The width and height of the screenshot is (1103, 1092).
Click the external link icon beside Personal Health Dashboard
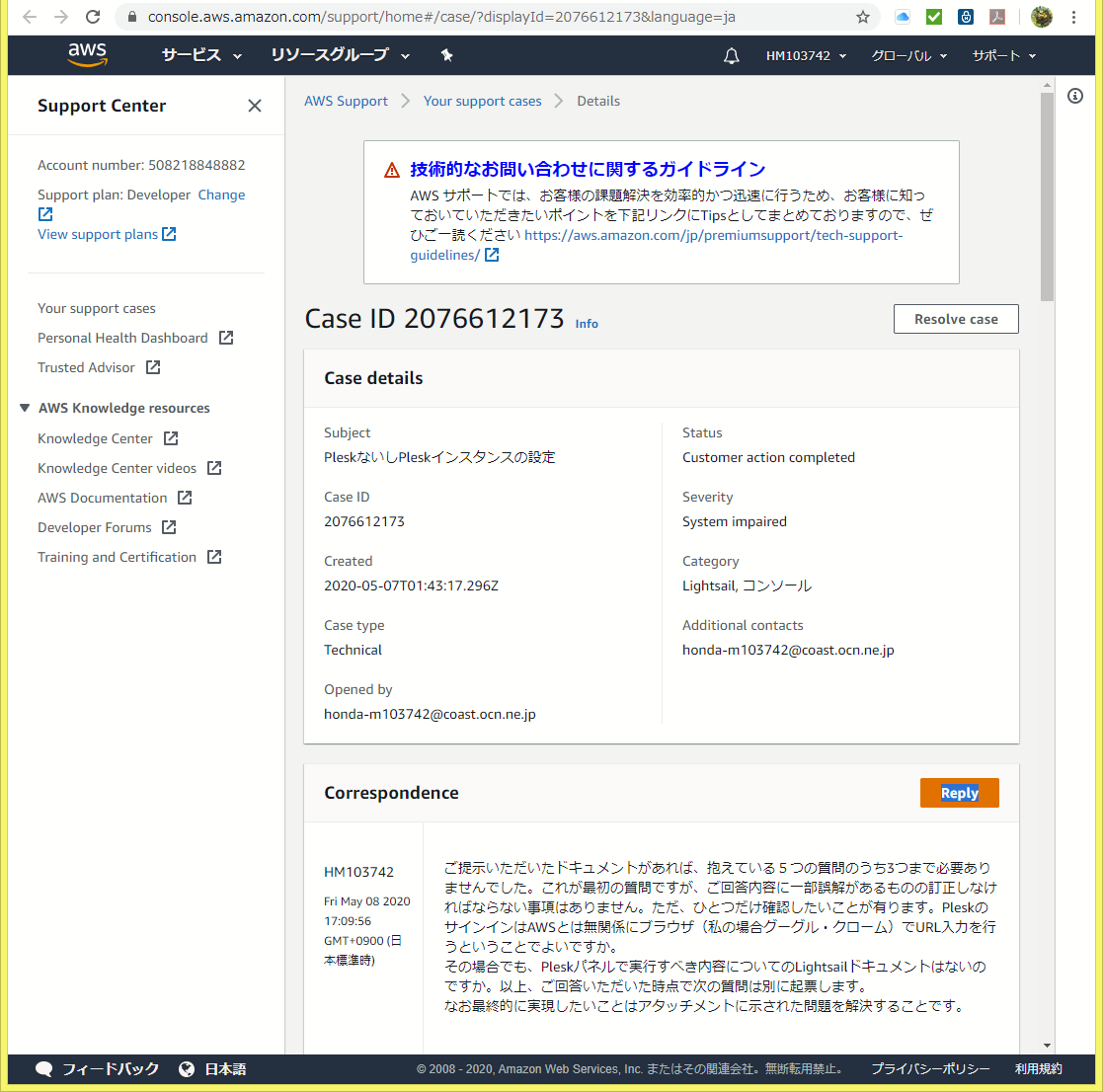coord(226,339)
